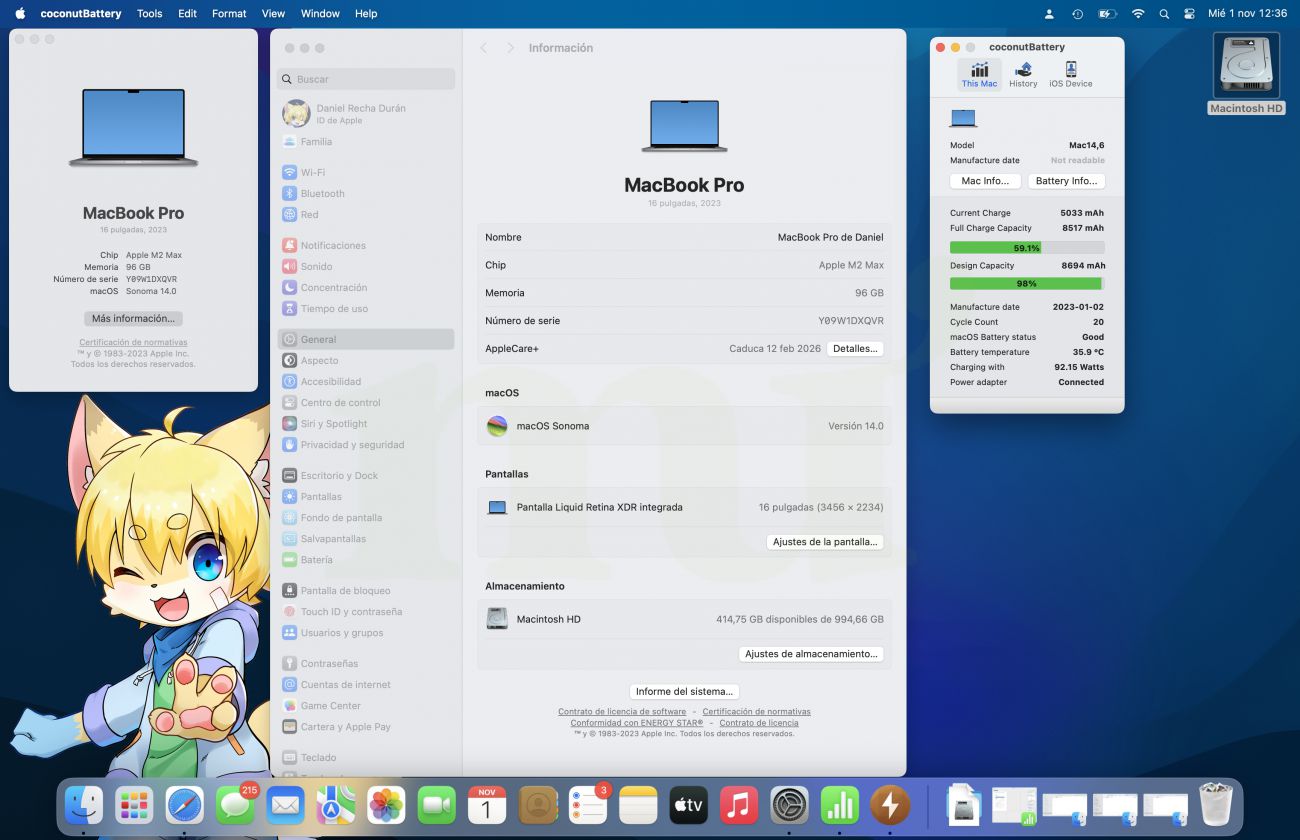The width and height of the screenshot is (1300, 840).
Task: Open the Contrato de licencia link
Action: pos(759,723)
